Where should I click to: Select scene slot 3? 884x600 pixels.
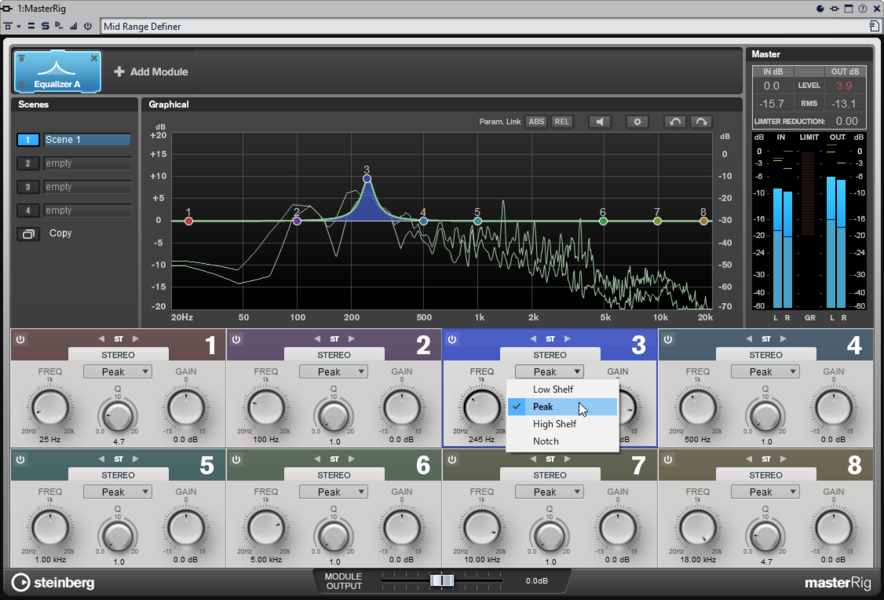28,187
